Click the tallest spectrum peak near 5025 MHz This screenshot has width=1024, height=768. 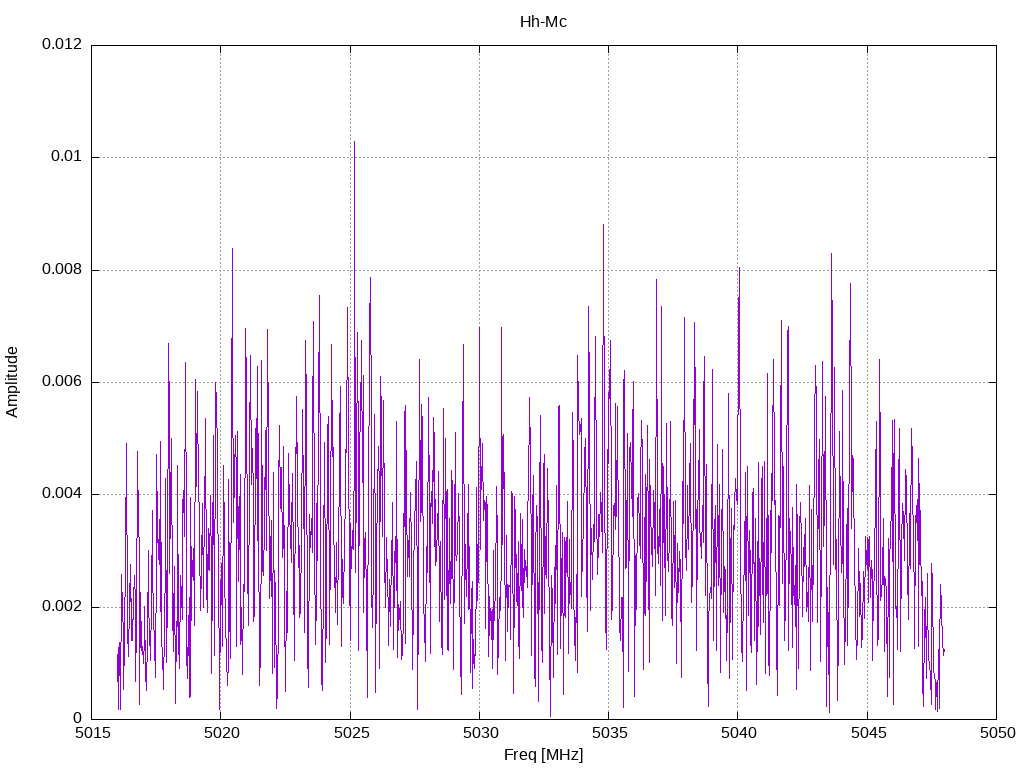354,142
